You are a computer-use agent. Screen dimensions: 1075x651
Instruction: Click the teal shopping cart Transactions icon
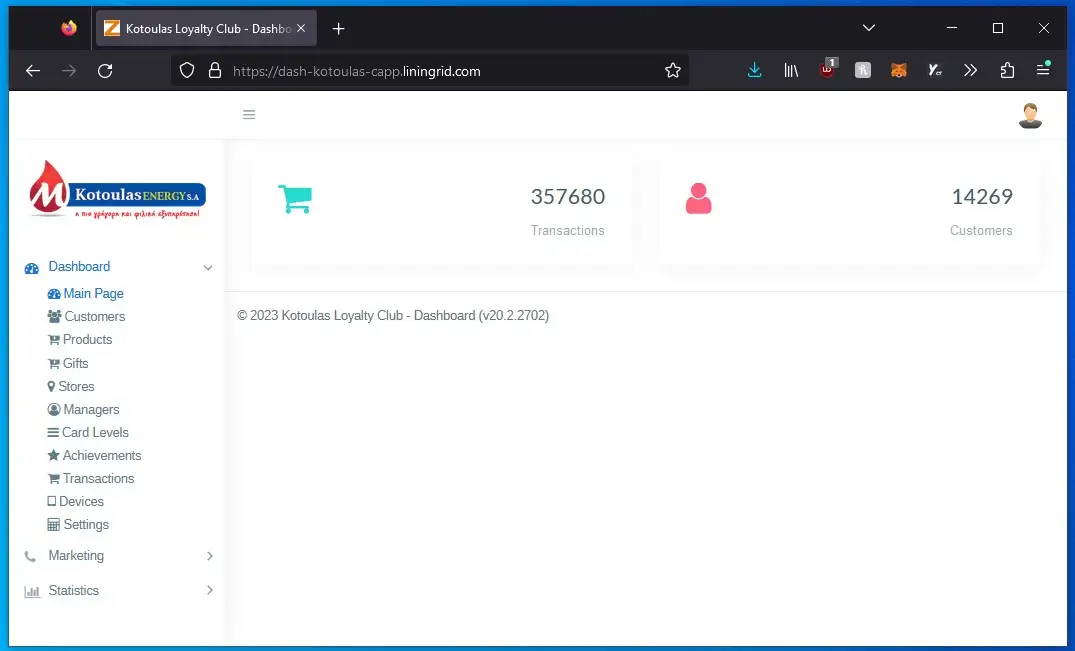[294, 199]
